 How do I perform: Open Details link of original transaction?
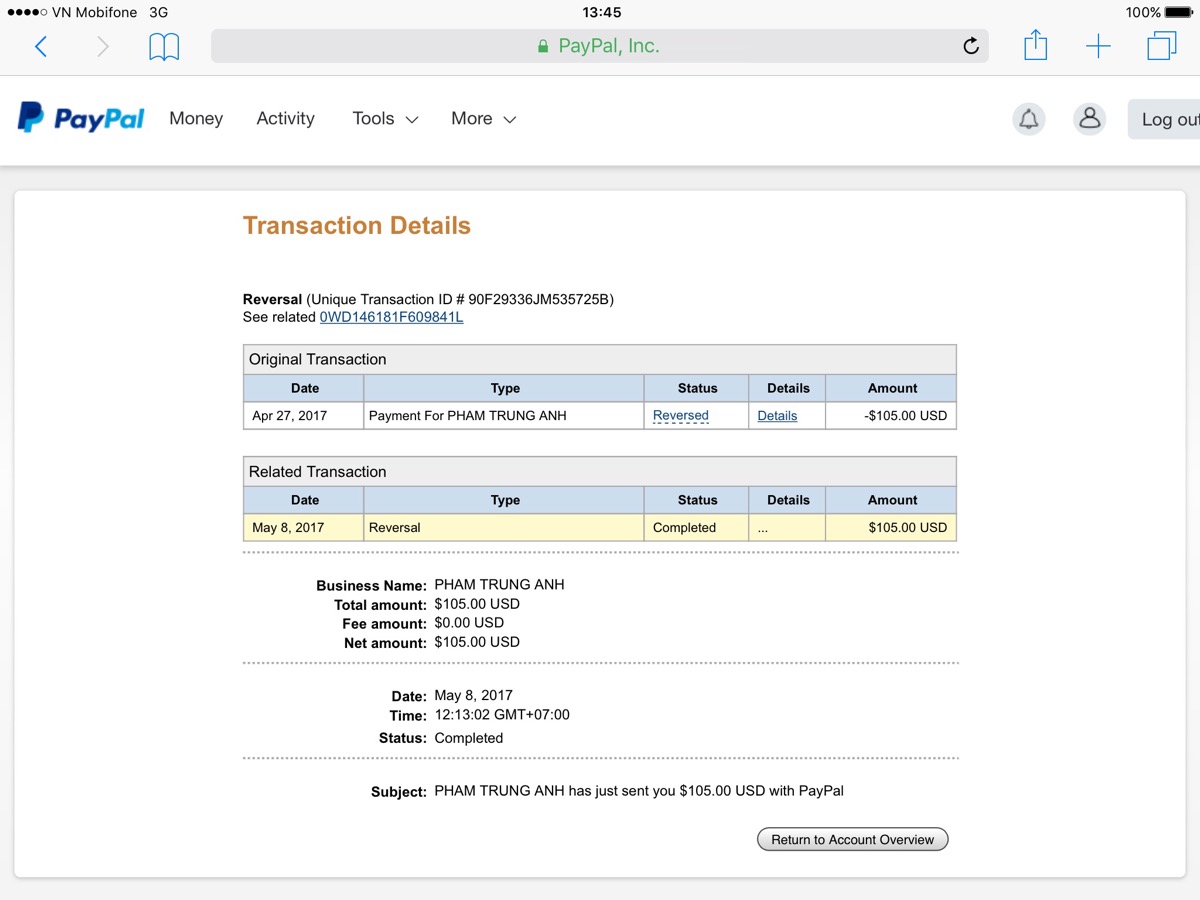pyautogui.click(x=777, y=416)
